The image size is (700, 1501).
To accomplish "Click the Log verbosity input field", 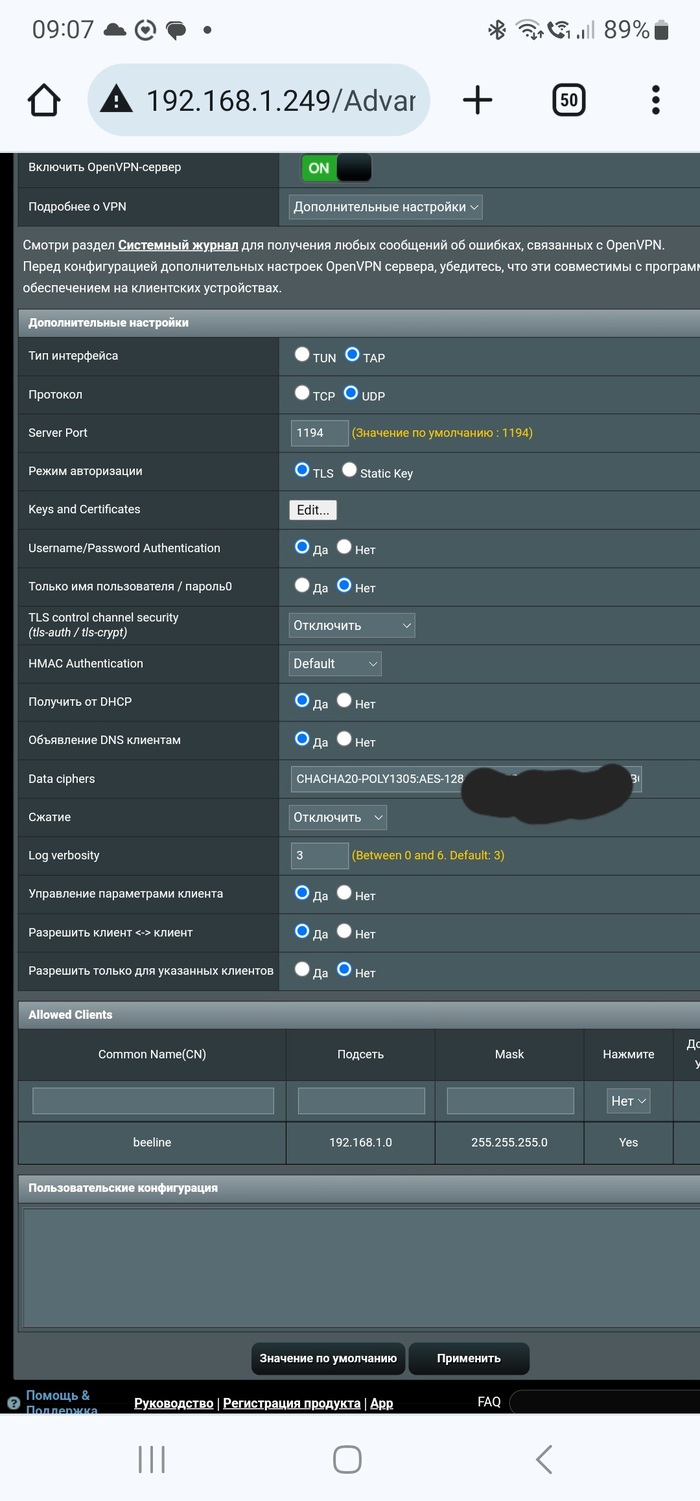I will [x=320, y=855].
